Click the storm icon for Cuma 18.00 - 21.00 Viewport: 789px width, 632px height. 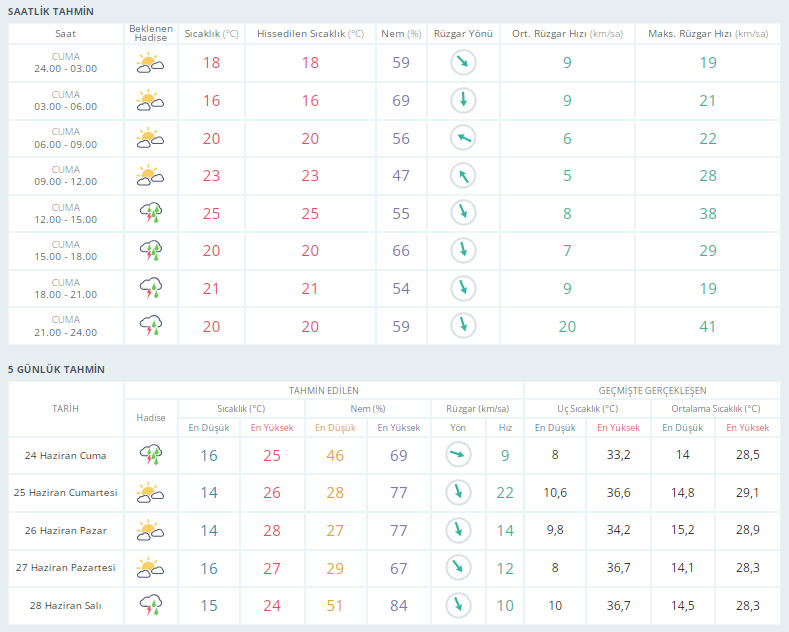pyautogui.click(x=150, y=288)
